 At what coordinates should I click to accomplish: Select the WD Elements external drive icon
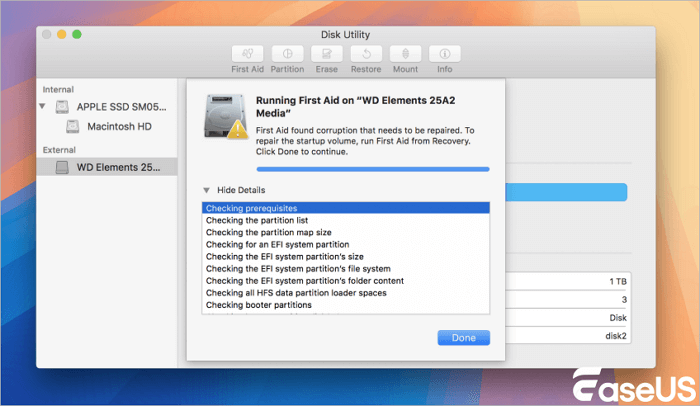(62, 167)
